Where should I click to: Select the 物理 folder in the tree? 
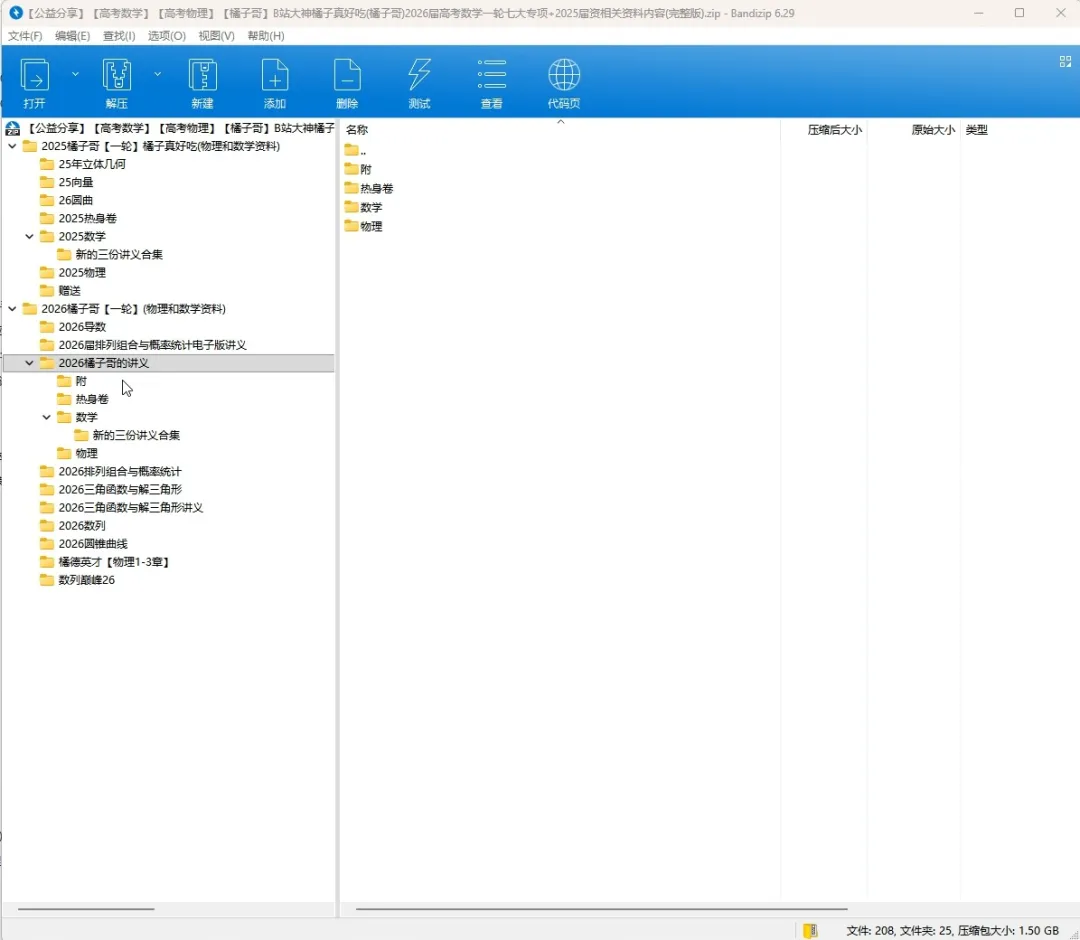coord(78,453)
